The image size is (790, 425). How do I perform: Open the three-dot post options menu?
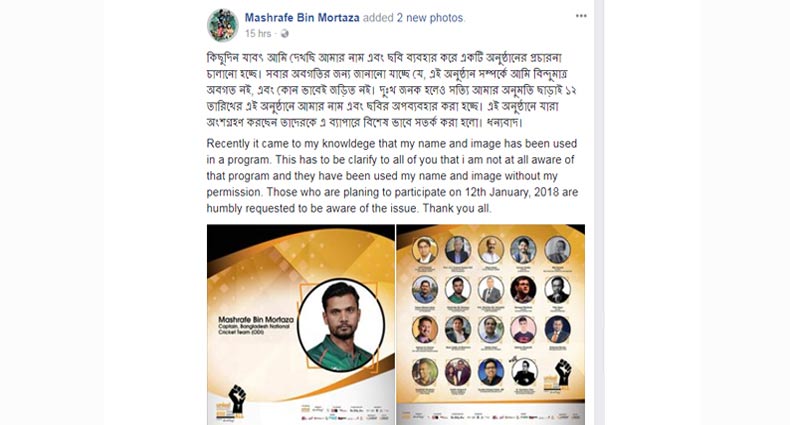coord(581,16)
